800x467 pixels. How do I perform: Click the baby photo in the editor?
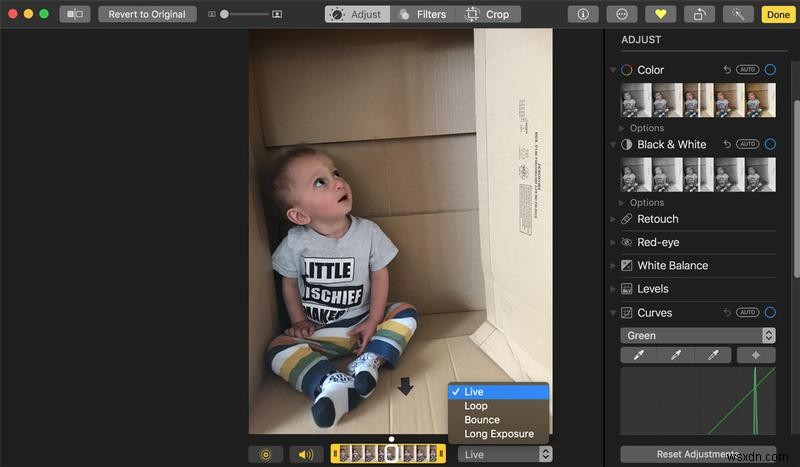click(x=401, y=231)
